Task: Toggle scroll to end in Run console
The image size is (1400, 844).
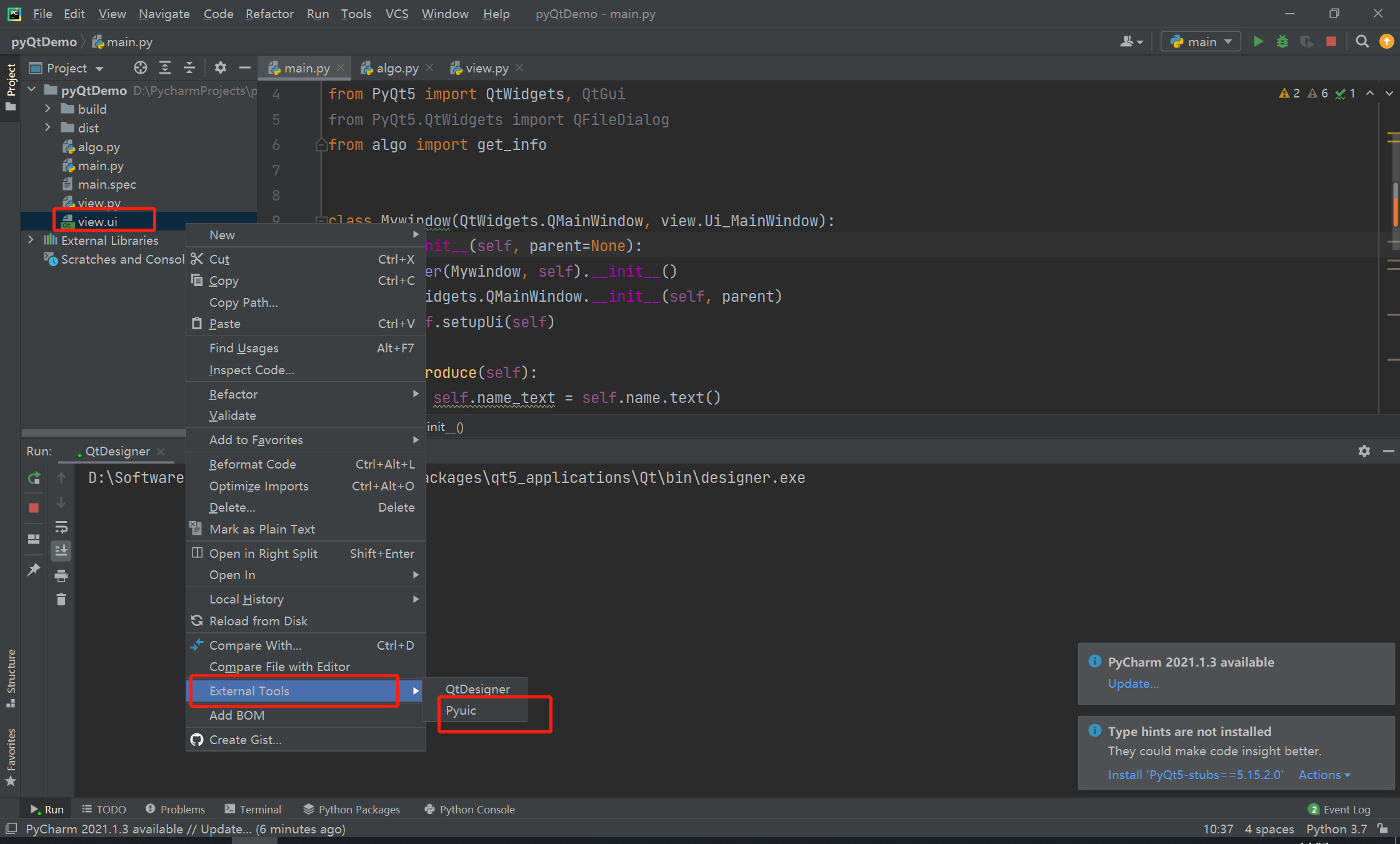Action: click(61, 551)
